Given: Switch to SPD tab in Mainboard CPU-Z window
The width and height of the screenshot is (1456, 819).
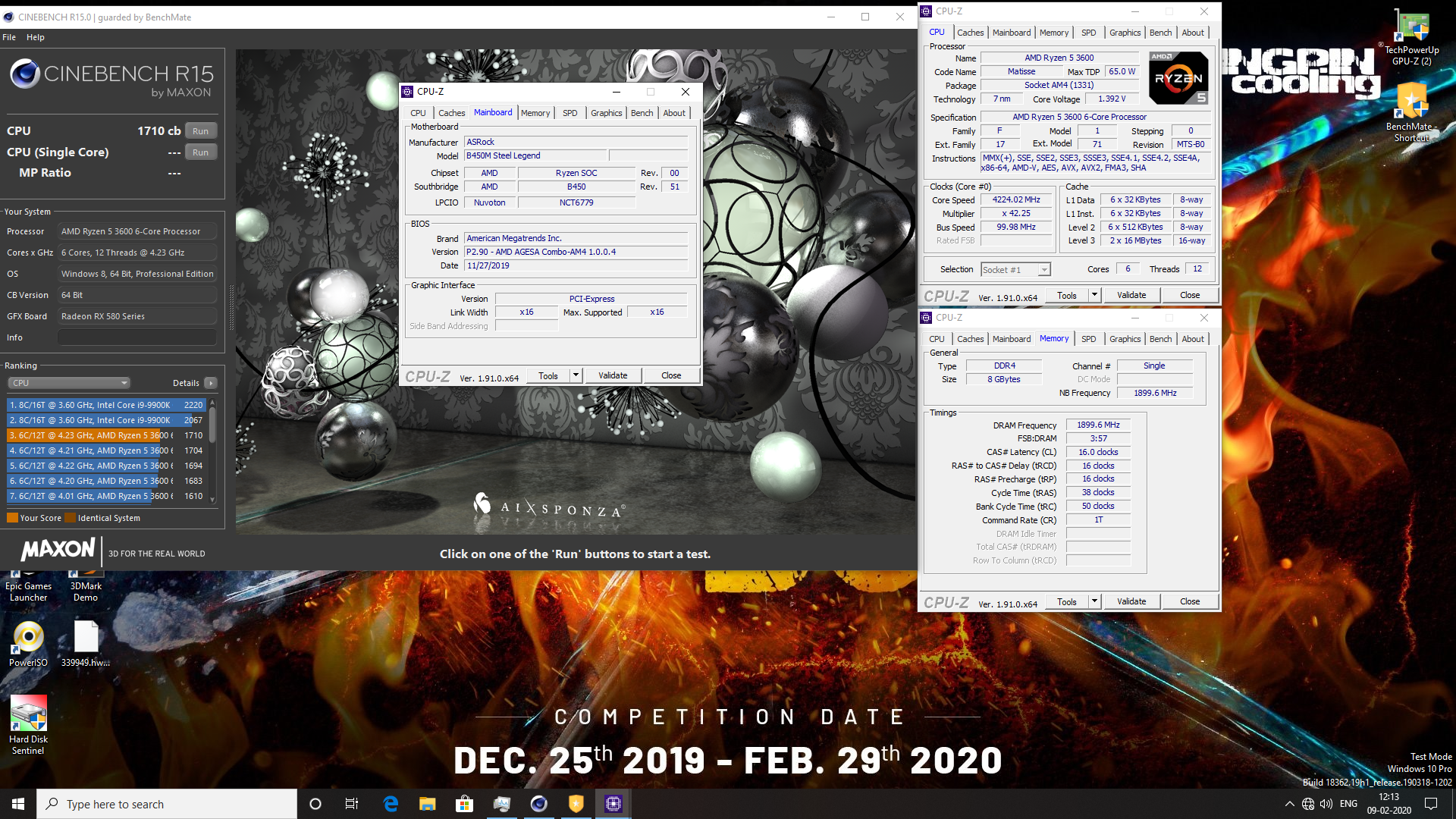Looking at the screenshot, I should [x=570, y=113].
